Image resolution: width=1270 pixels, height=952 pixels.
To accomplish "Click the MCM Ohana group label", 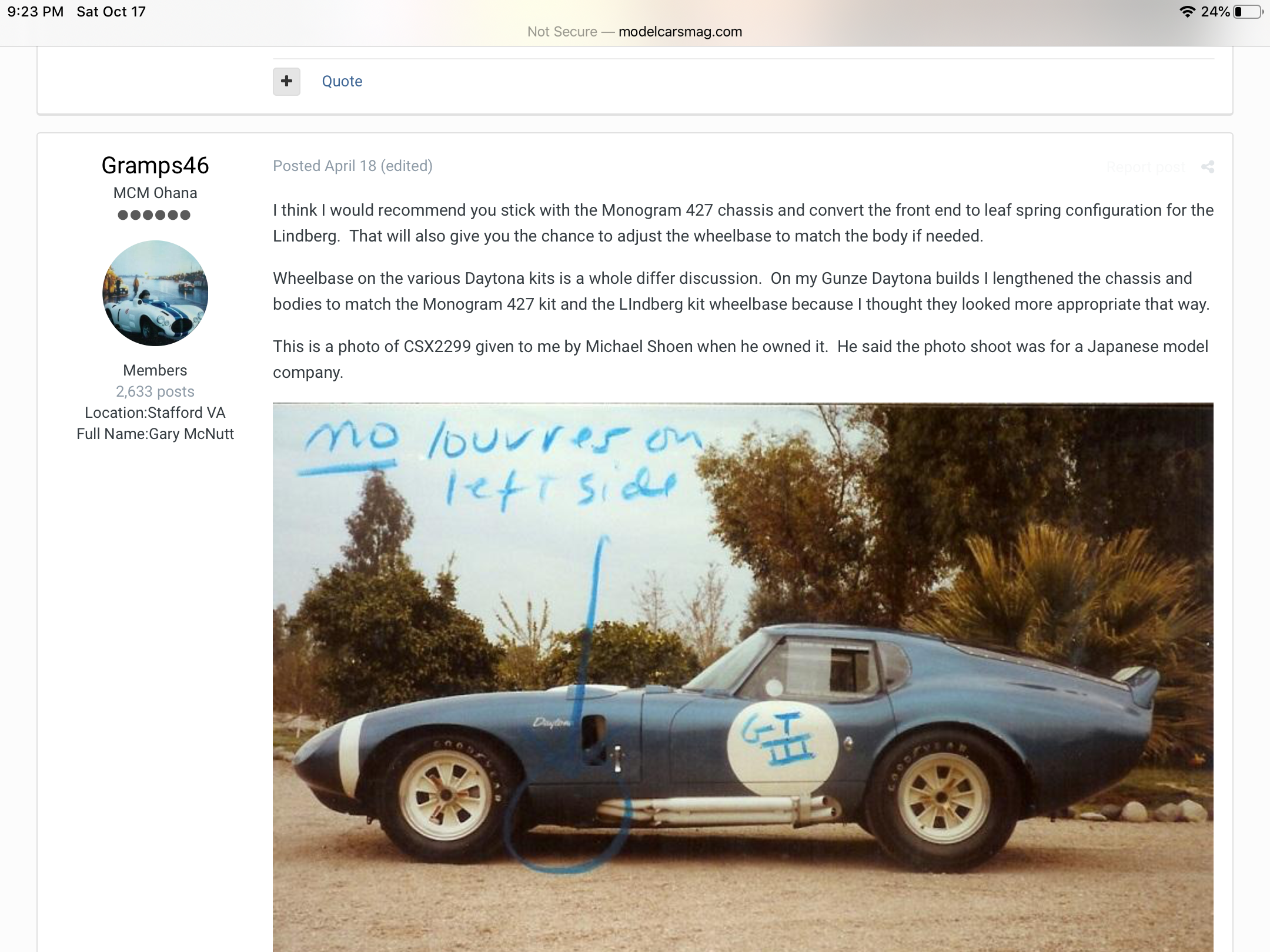I will 155,193.
